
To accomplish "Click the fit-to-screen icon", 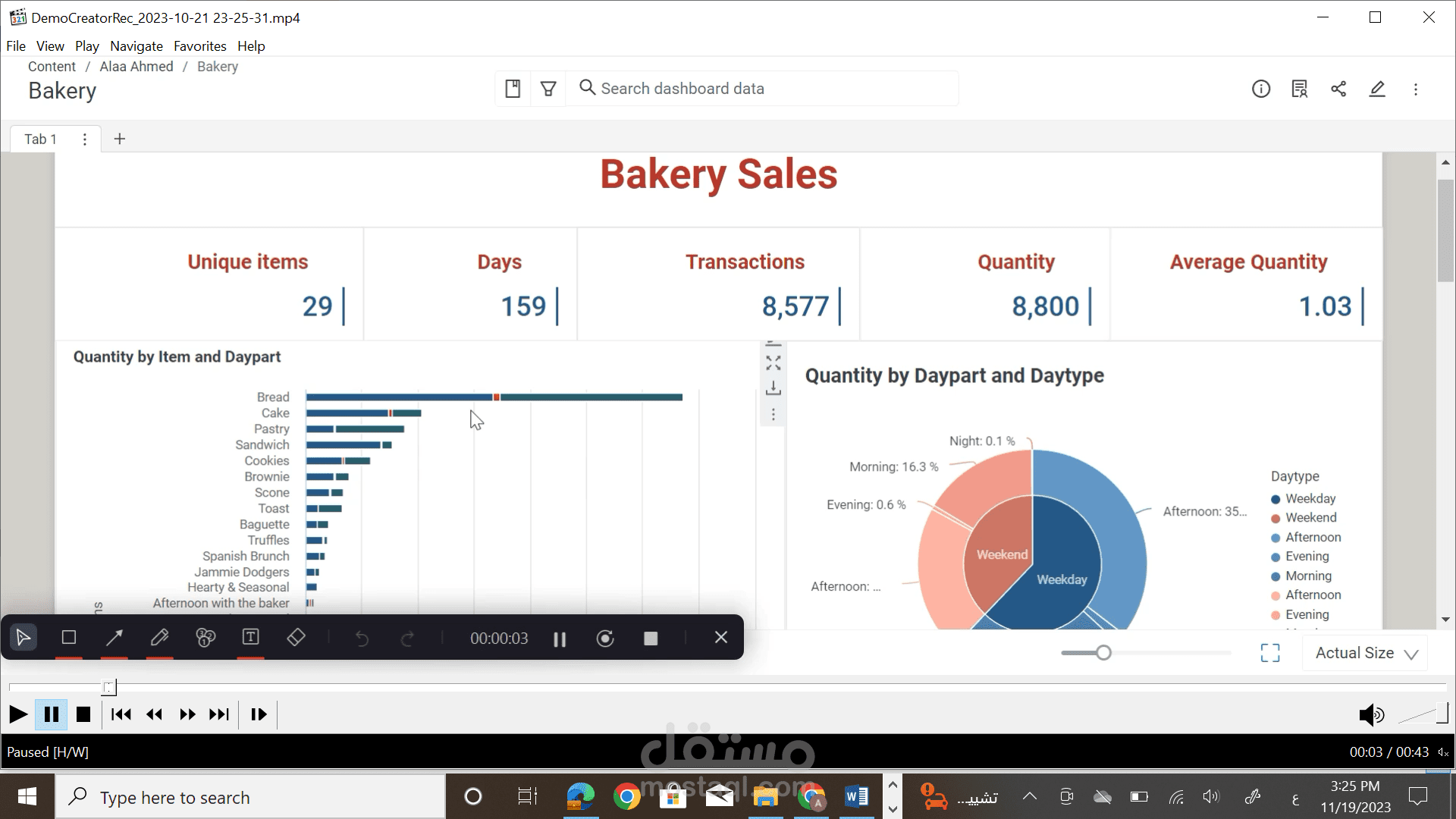I will point(1270,653).
